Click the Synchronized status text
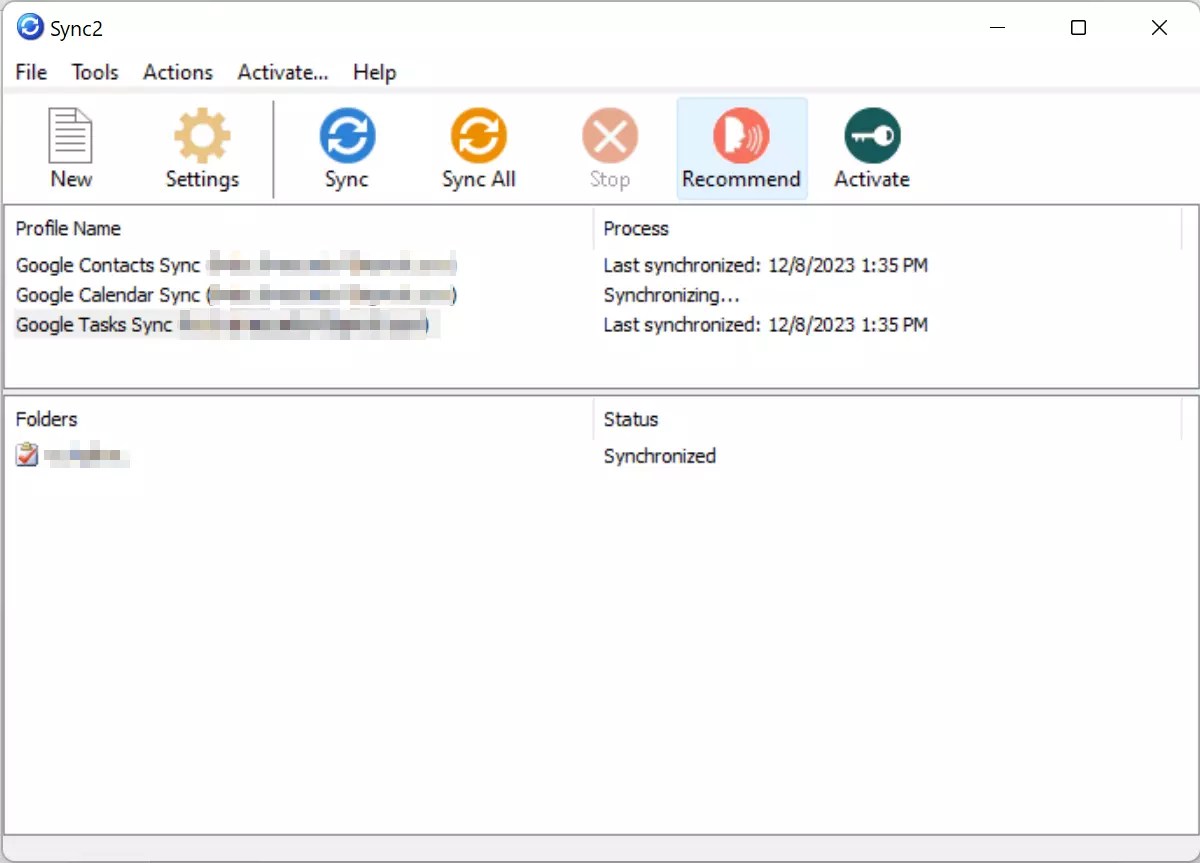Image resolution: width=1200 pixels, height=863 pixels. (659, 456)
